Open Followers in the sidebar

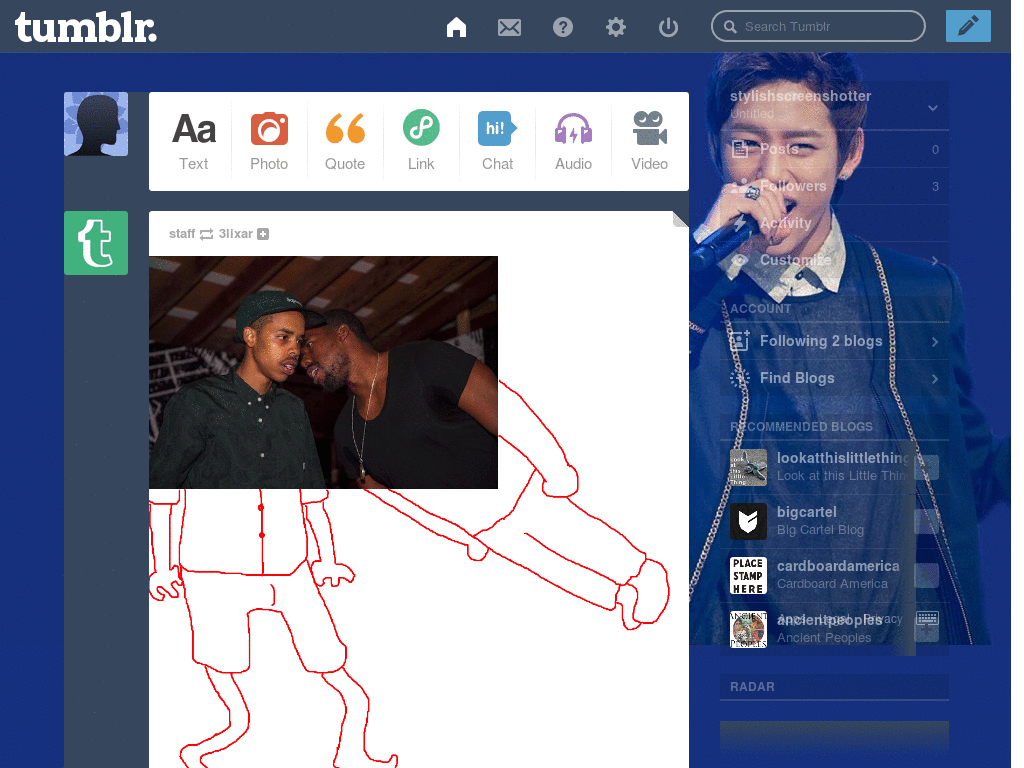pyautogui.click(x=834, y=187)
